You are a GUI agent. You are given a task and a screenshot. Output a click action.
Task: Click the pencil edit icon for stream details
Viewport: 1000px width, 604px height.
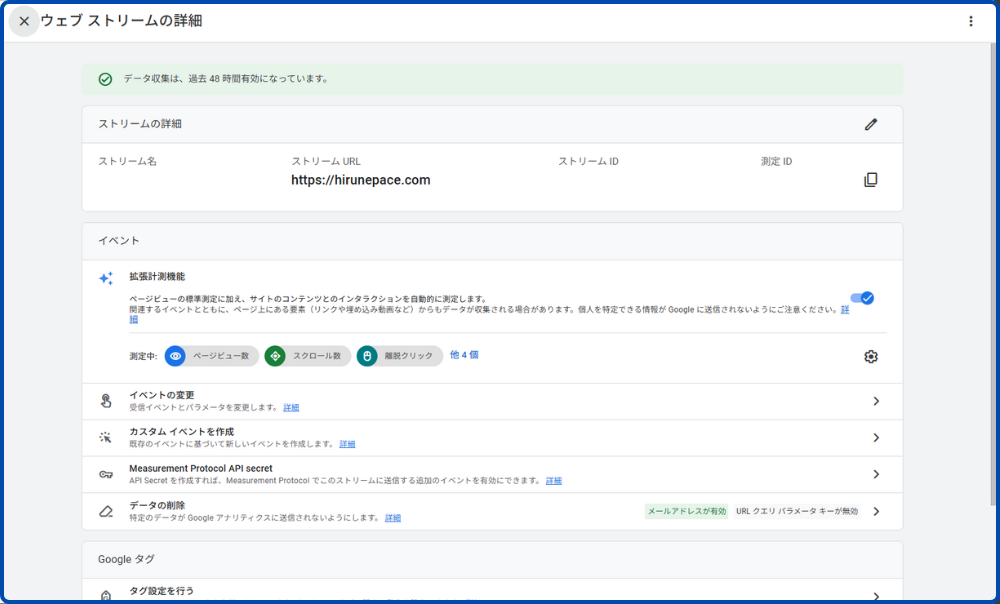pyautogui.click(x=871, y=125)
